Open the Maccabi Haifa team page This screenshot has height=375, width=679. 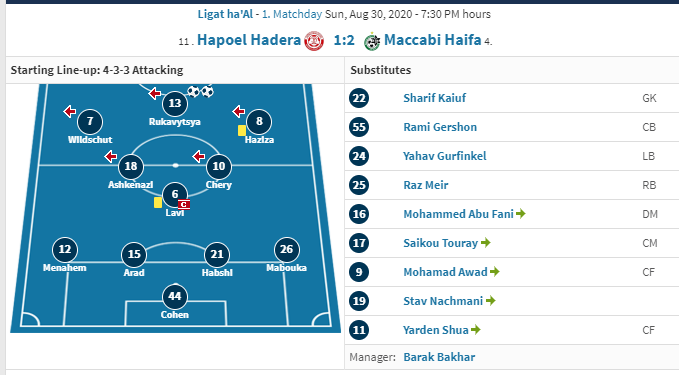433,40
